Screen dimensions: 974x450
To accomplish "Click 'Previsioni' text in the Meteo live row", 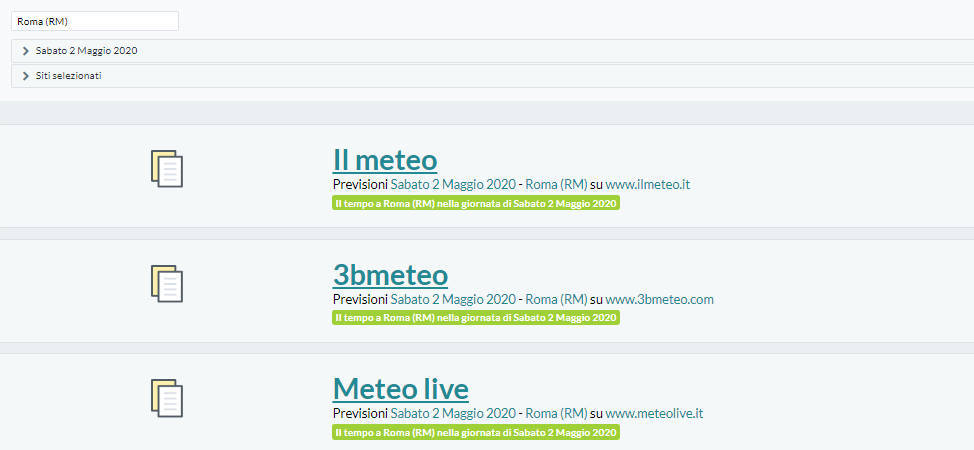I will [x=360, y=413].
